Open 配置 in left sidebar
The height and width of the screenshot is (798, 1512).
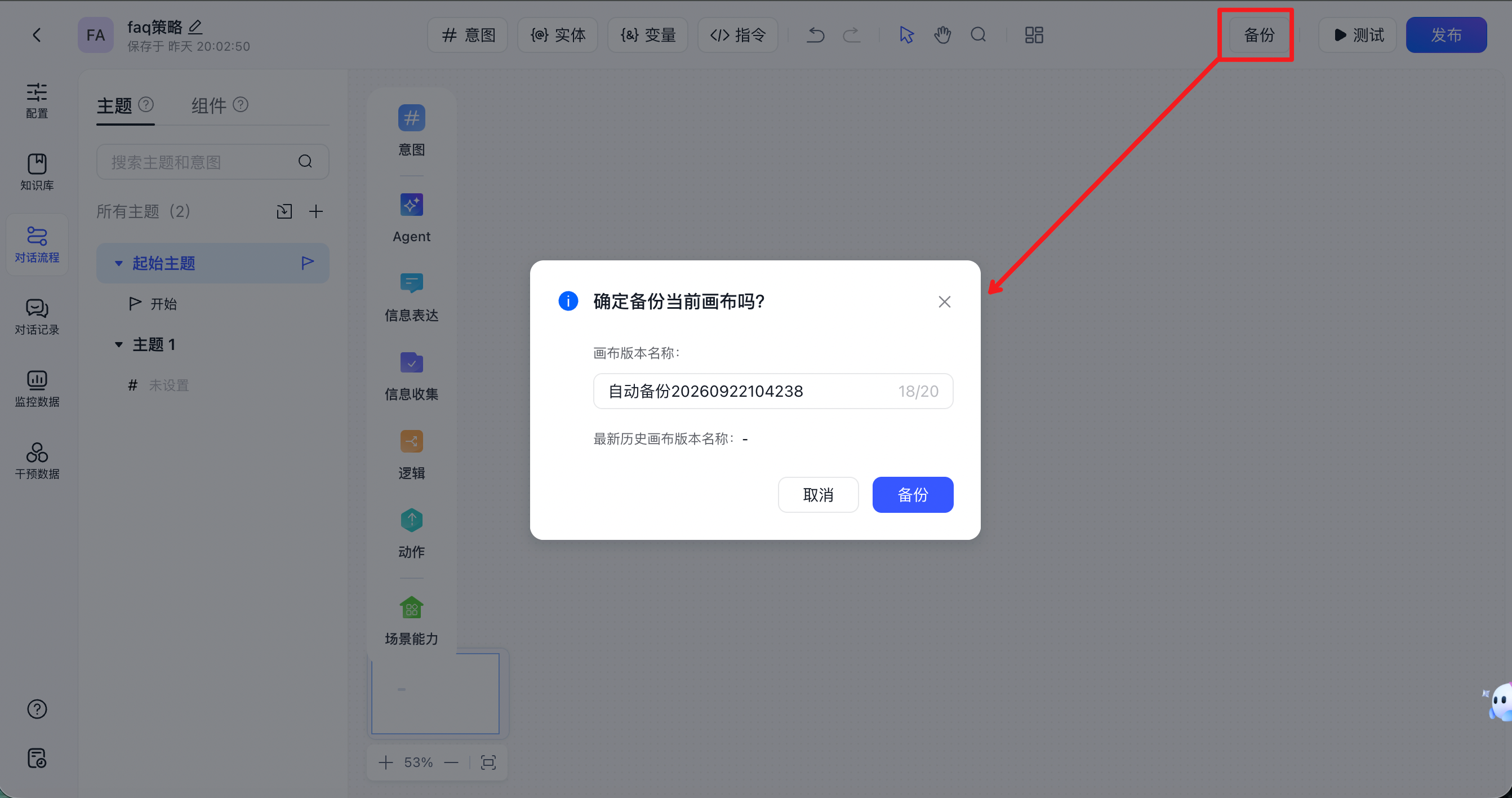point(37,100)
